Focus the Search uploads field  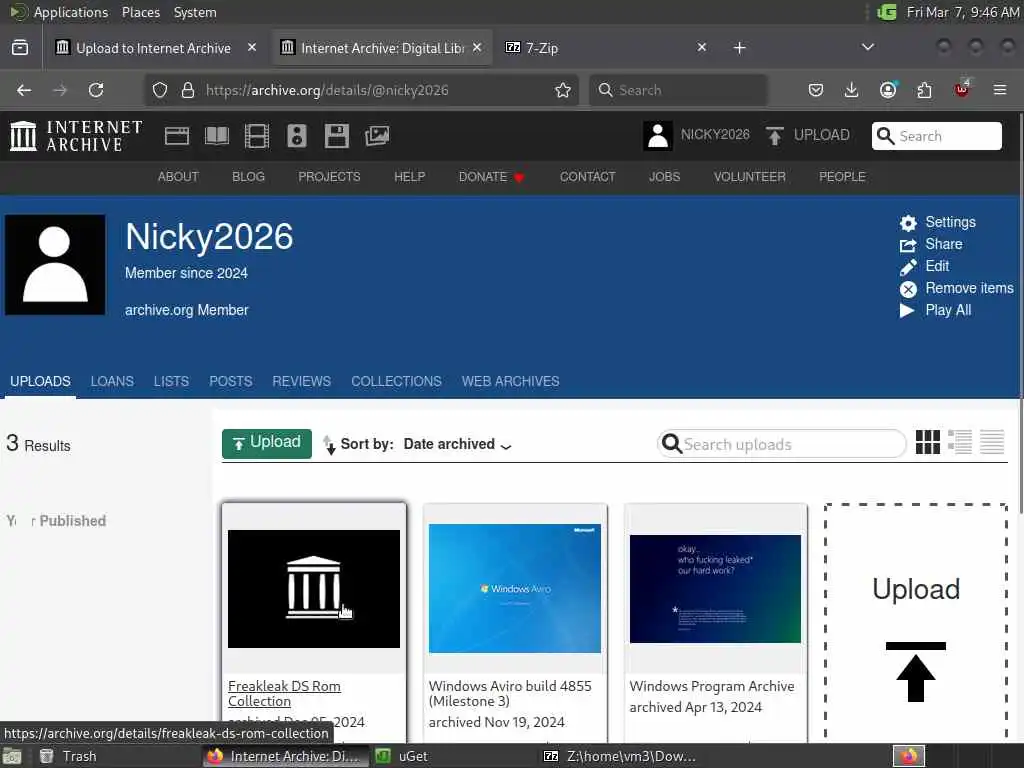coord(782,444)
